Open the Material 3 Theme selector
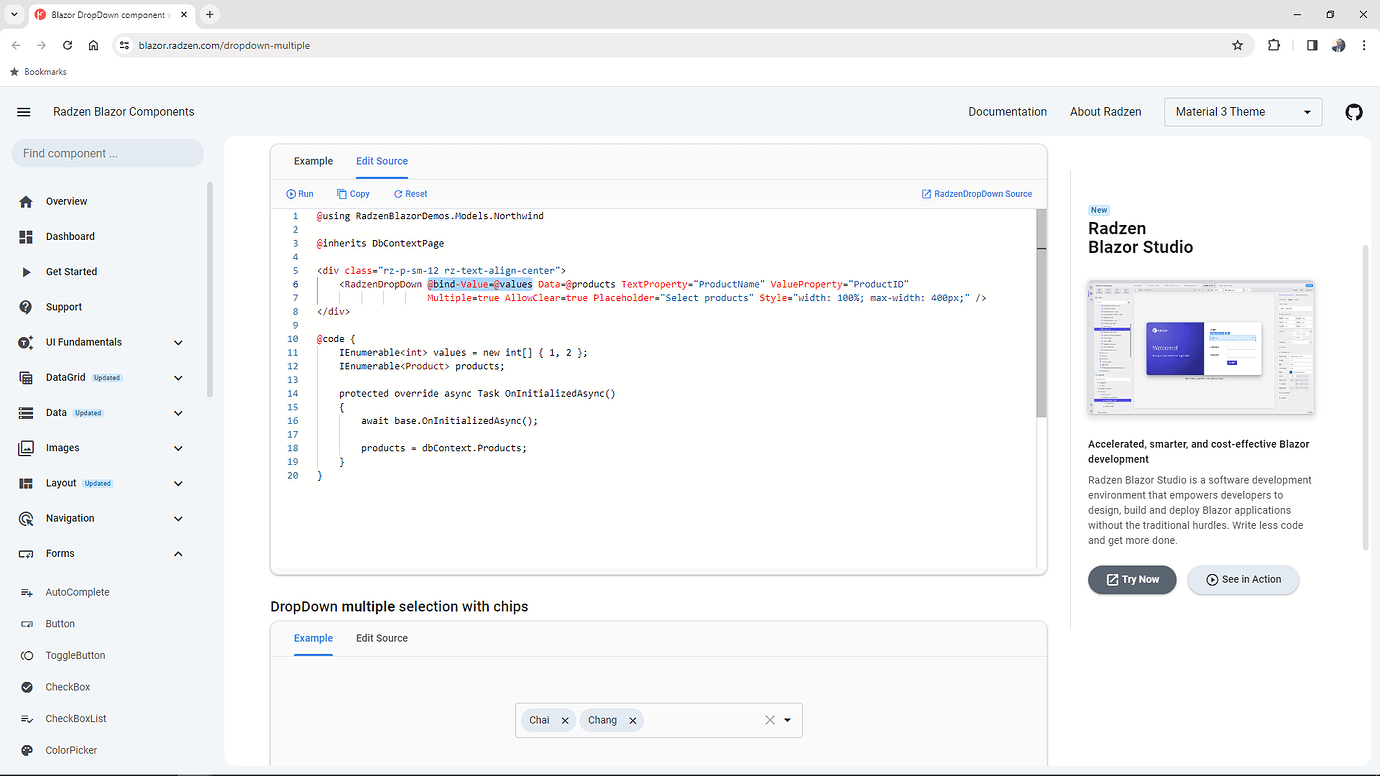 click(1242, 111)
